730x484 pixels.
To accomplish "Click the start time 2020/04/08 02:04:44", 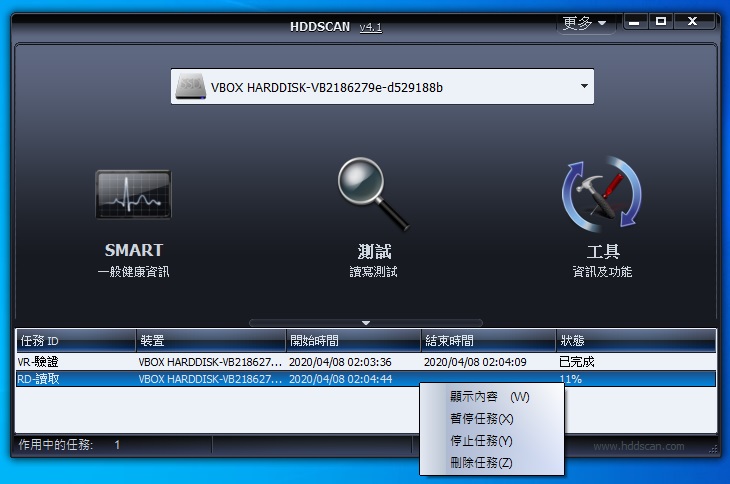I will [340, 379].
